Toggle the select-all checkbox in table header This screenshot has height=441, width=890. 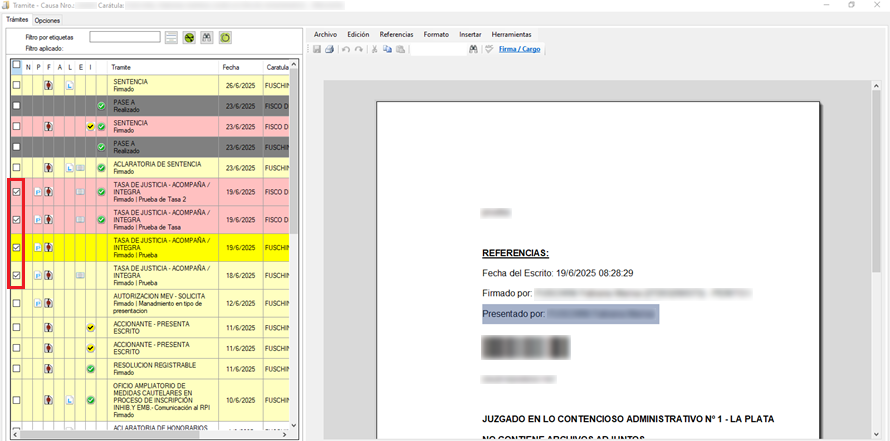tap(16, 66)
